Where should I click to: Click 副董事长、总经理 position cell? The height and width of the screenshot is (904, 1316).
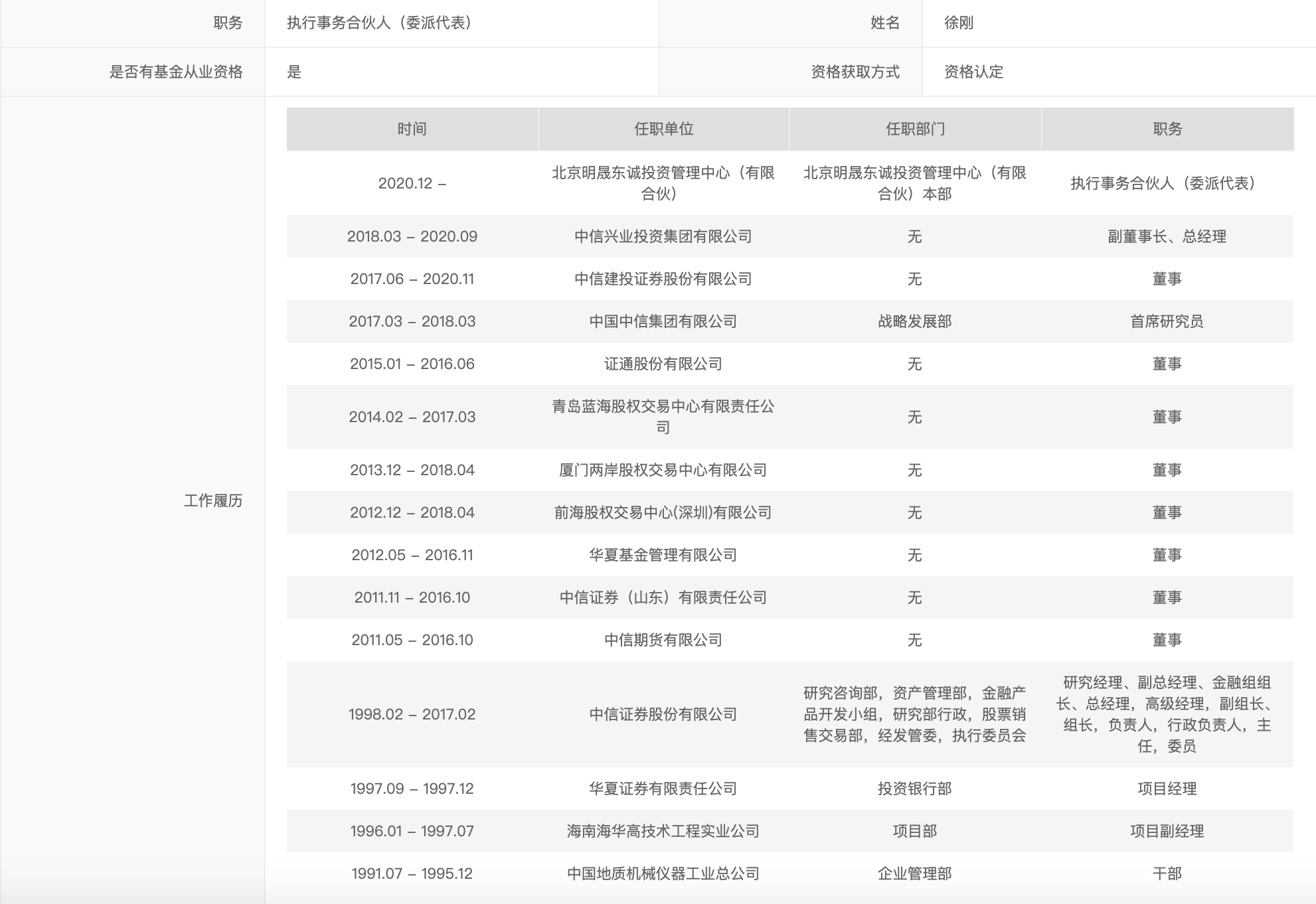[1167, 236]
